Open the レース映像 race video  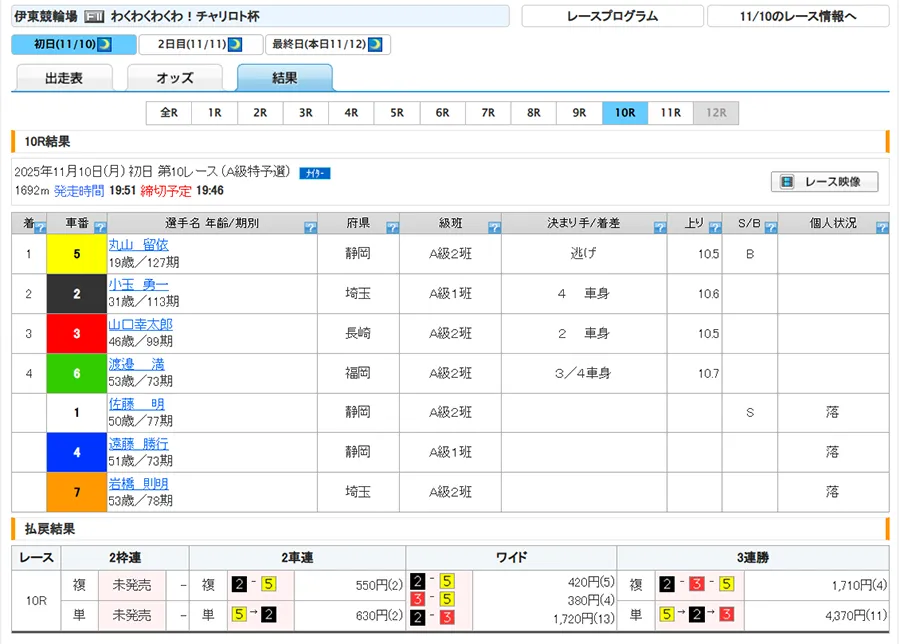coord(825,182)
